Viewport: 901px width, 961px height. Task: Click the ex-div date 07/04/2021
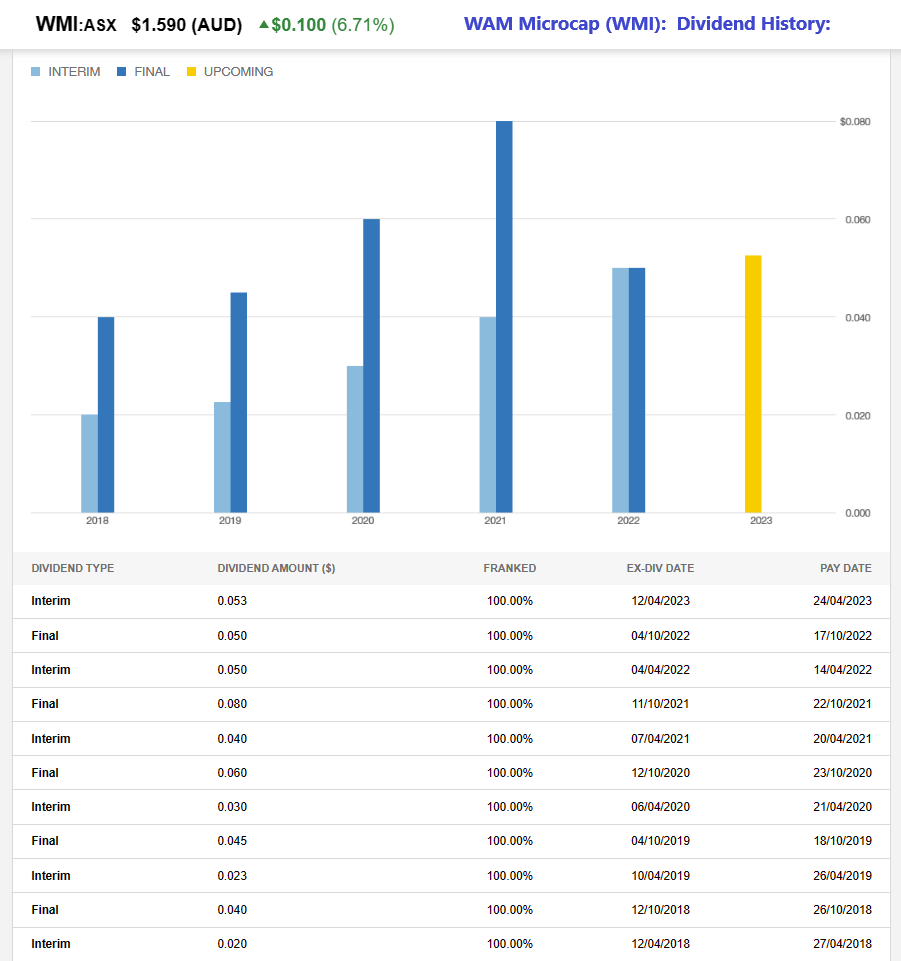coord(661,739)
